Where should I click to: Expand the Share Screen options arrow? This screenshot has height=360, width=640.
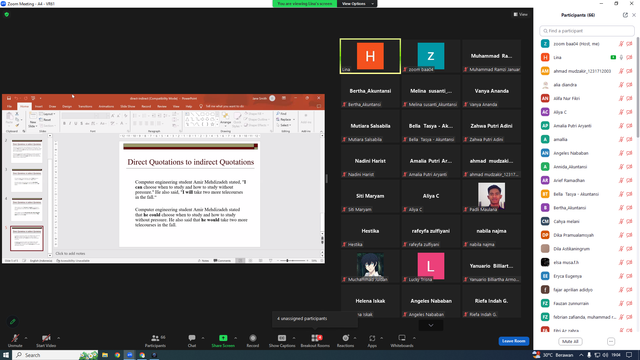[236, 338]
